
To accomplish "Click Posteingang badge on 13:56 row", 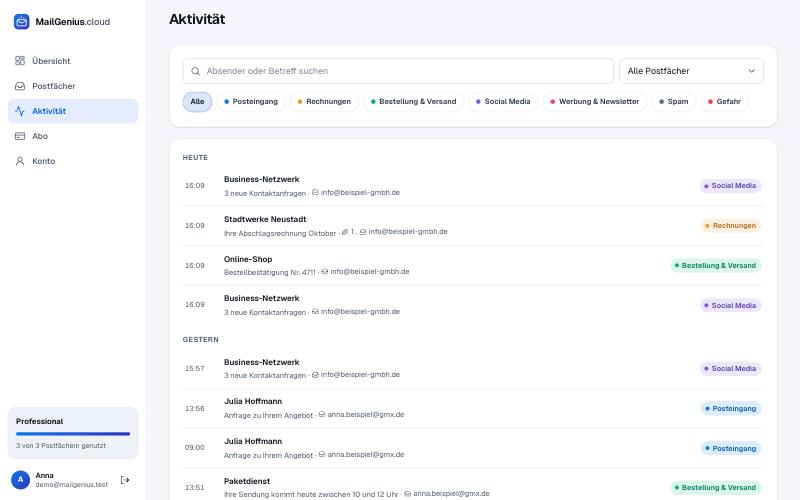I will click(x=731, y=408).
